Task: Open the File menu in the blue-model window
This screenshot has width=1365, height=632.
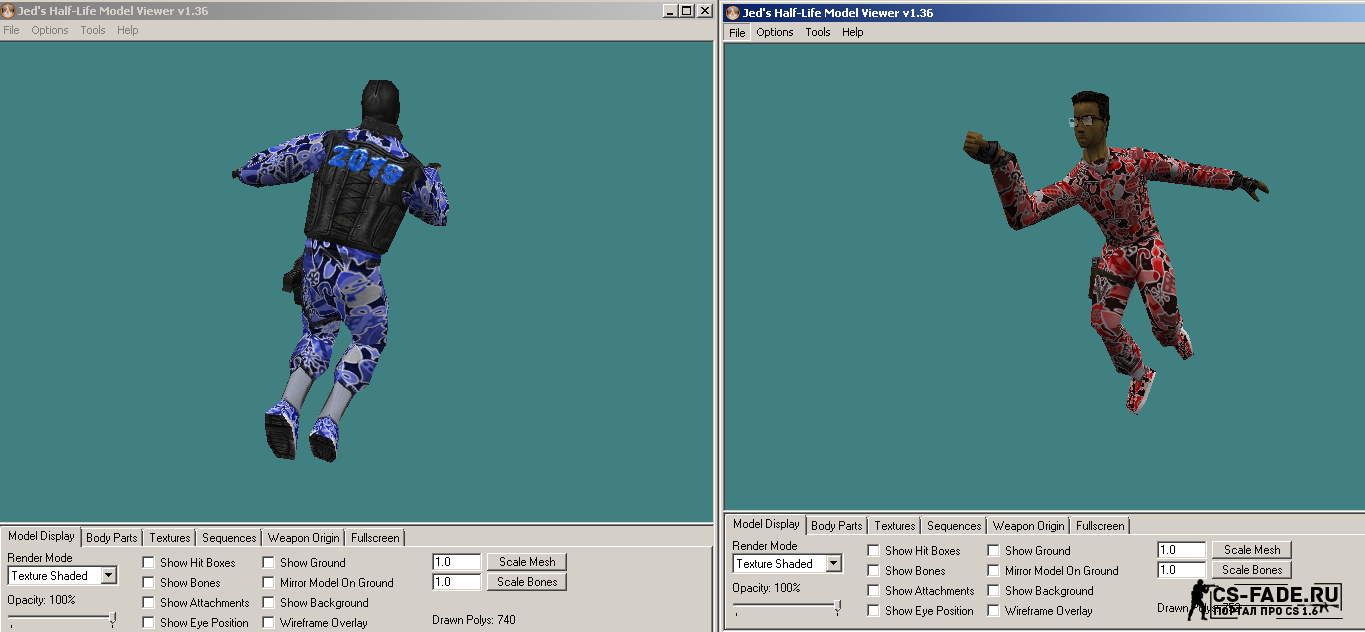Action: coord(11,30)
